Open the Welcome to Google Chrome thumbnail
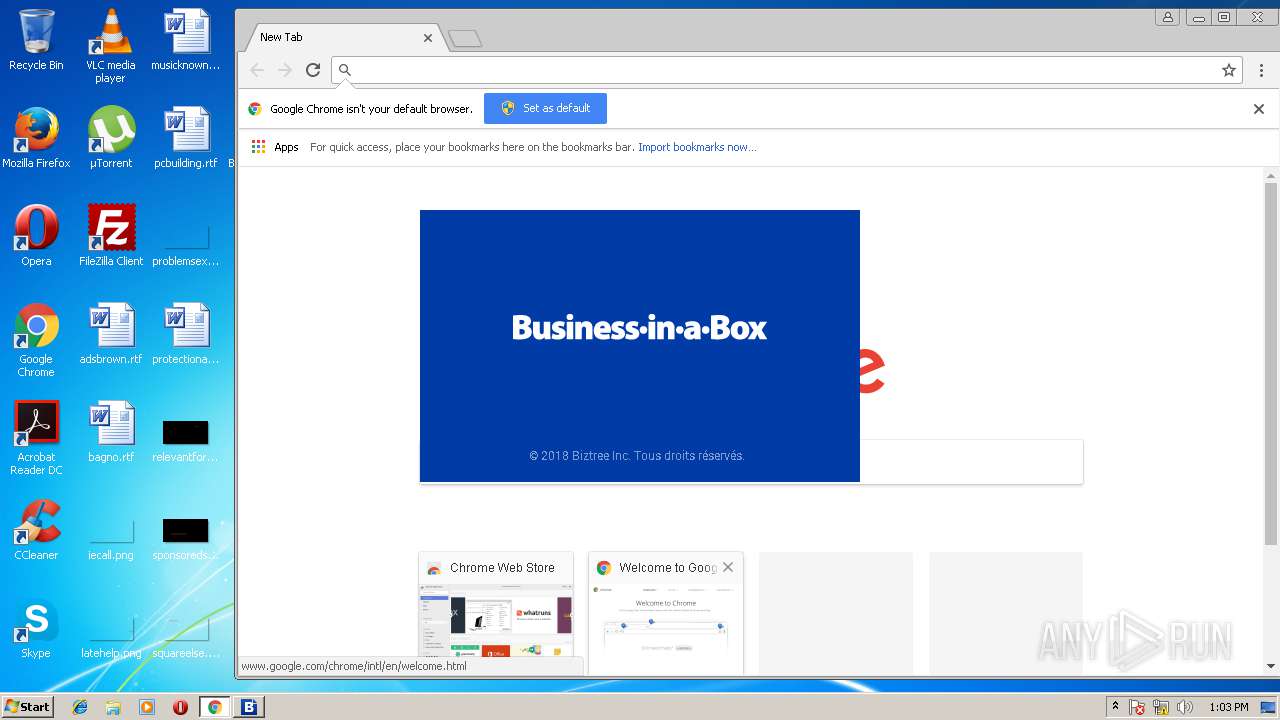1280x720 pixels. click(666, 613)
